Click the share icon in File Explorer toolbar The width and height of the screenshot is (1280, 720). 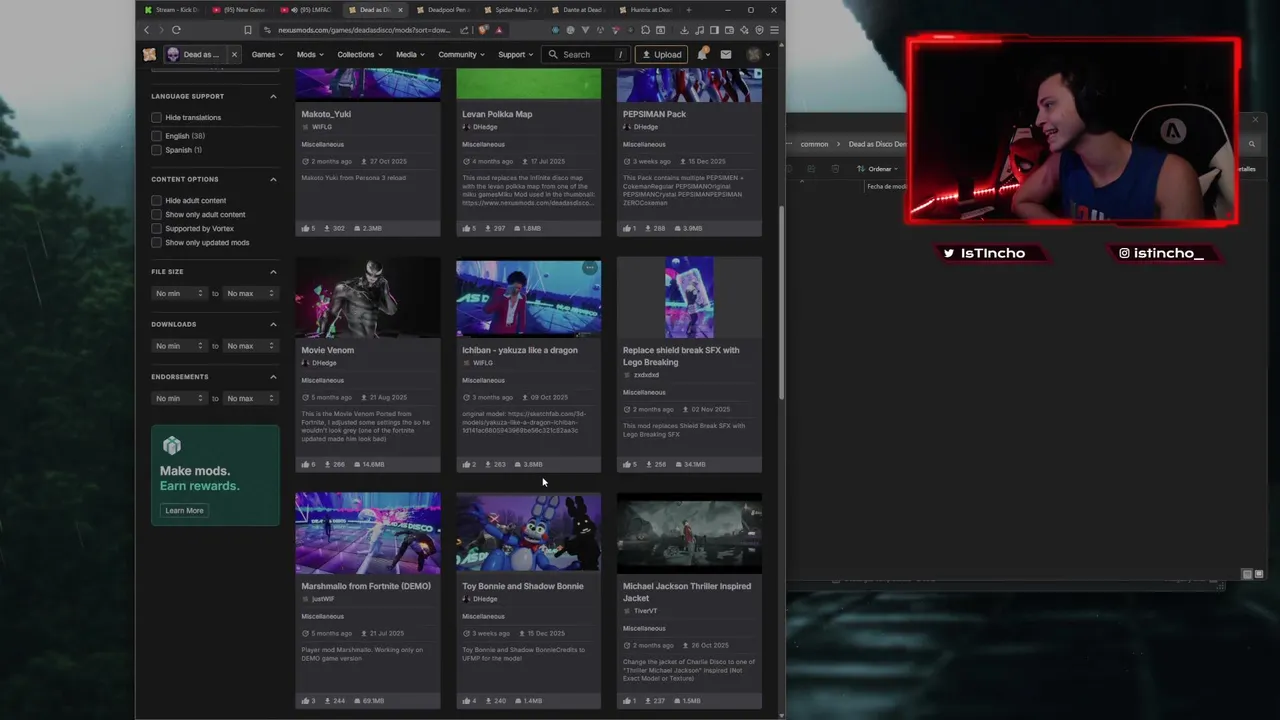click(x=811, y=169)
